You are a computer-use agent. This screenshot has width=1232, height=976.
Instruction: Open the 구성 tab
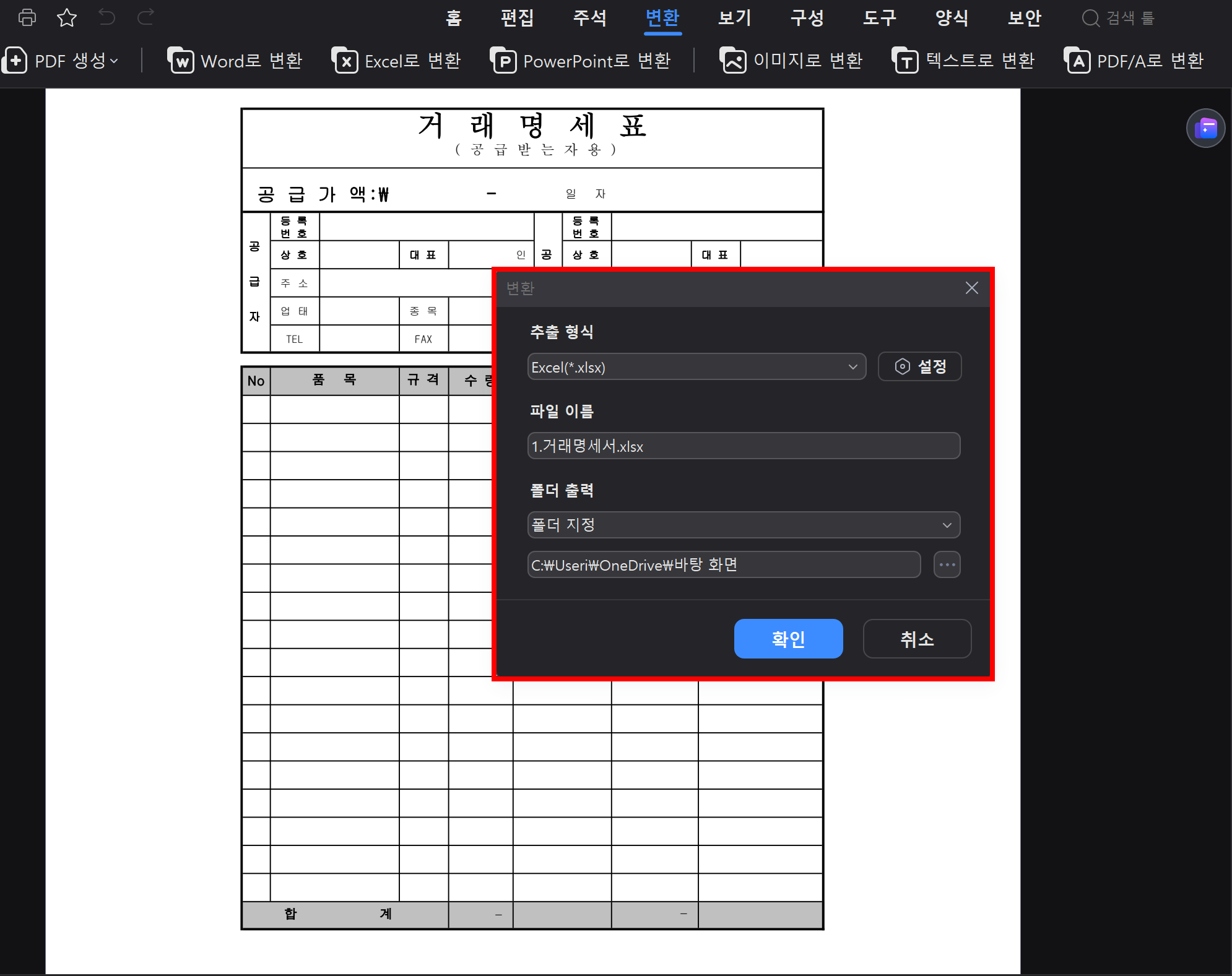[x=807, y=18]
